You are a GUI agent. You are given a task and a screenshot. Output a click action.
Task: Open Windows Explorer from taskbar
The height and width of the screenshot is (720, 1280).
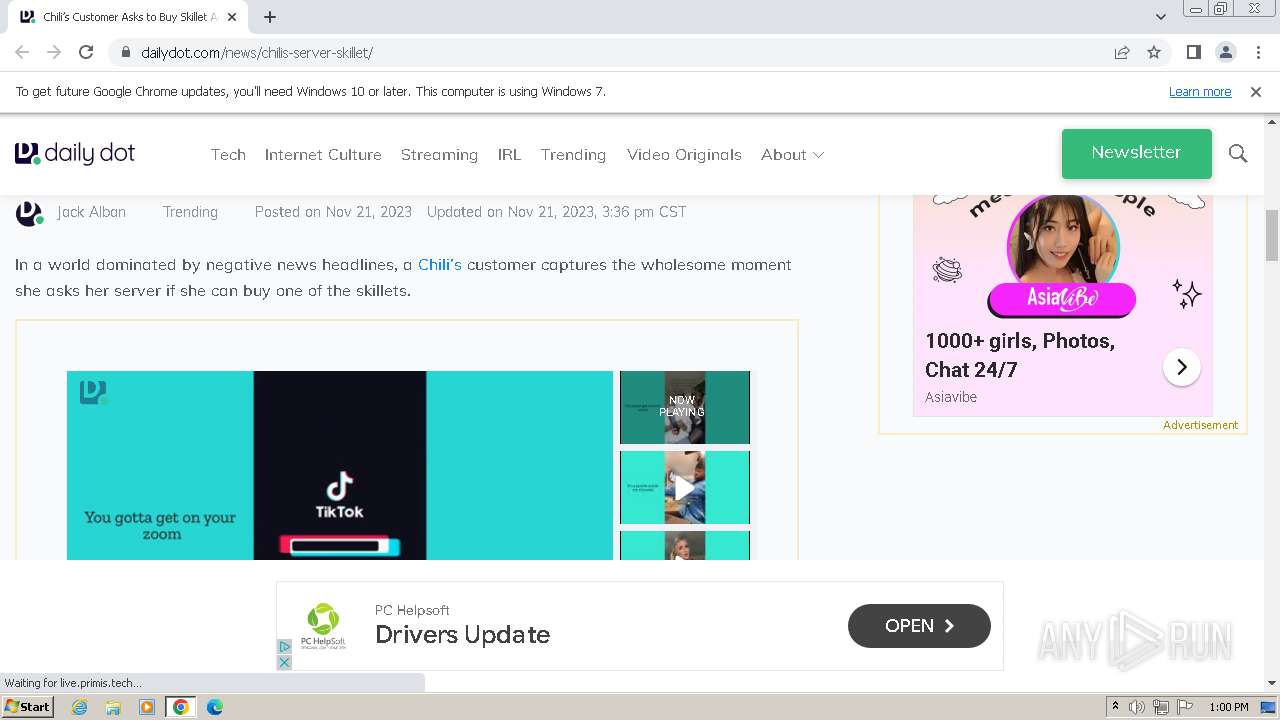click(x=113, y=707)
